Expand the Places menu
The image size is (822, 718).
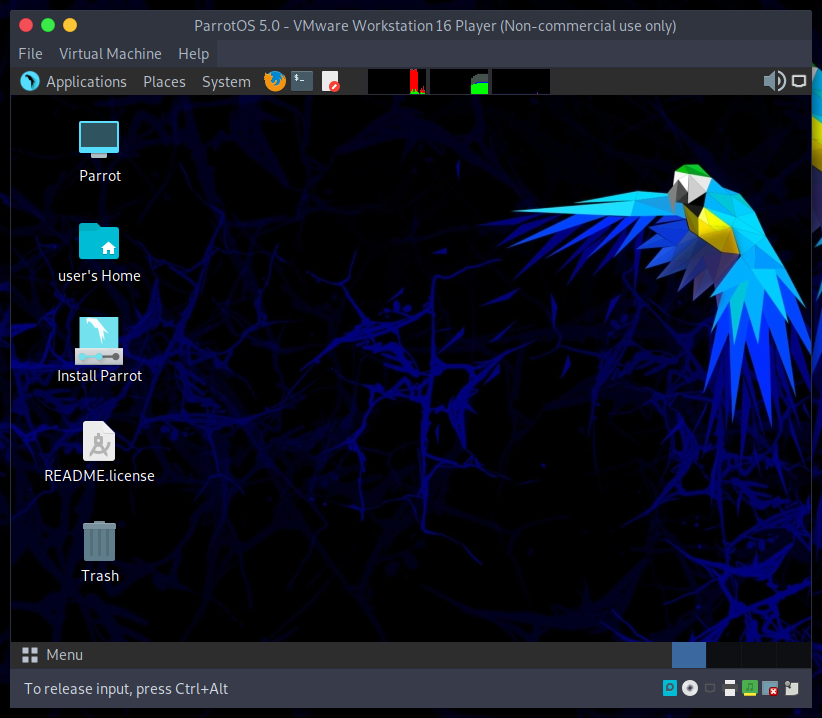(164, 81)
